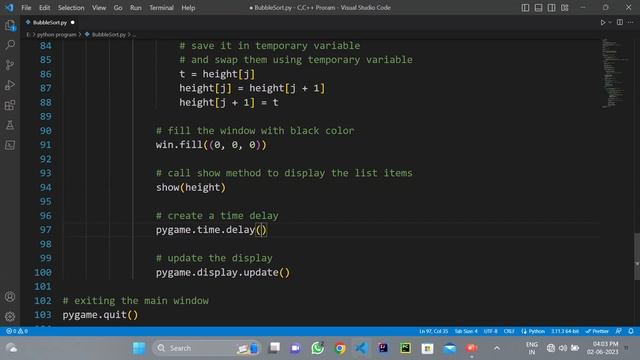The image size is (640, 360).
Task: Open the File menu
Action: 26,8
